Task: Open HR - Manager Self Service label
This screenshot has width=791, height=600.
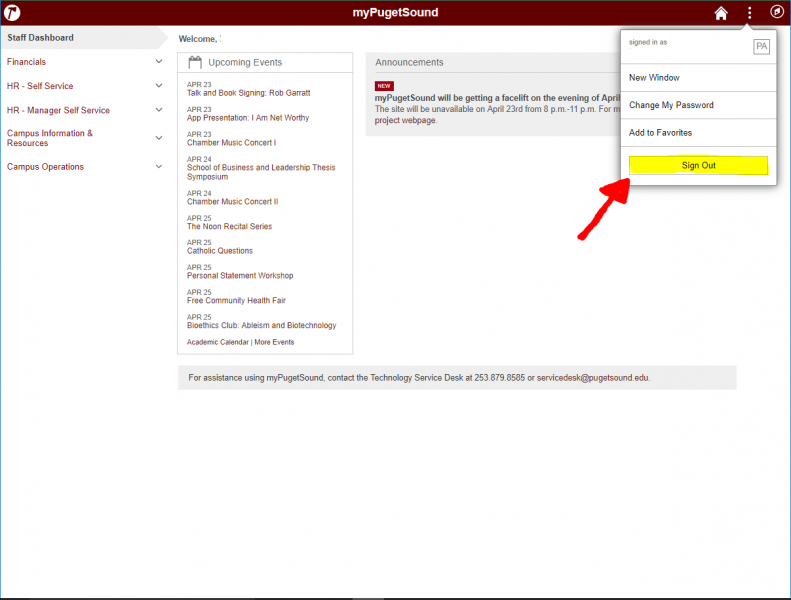Action: [58, 110]
